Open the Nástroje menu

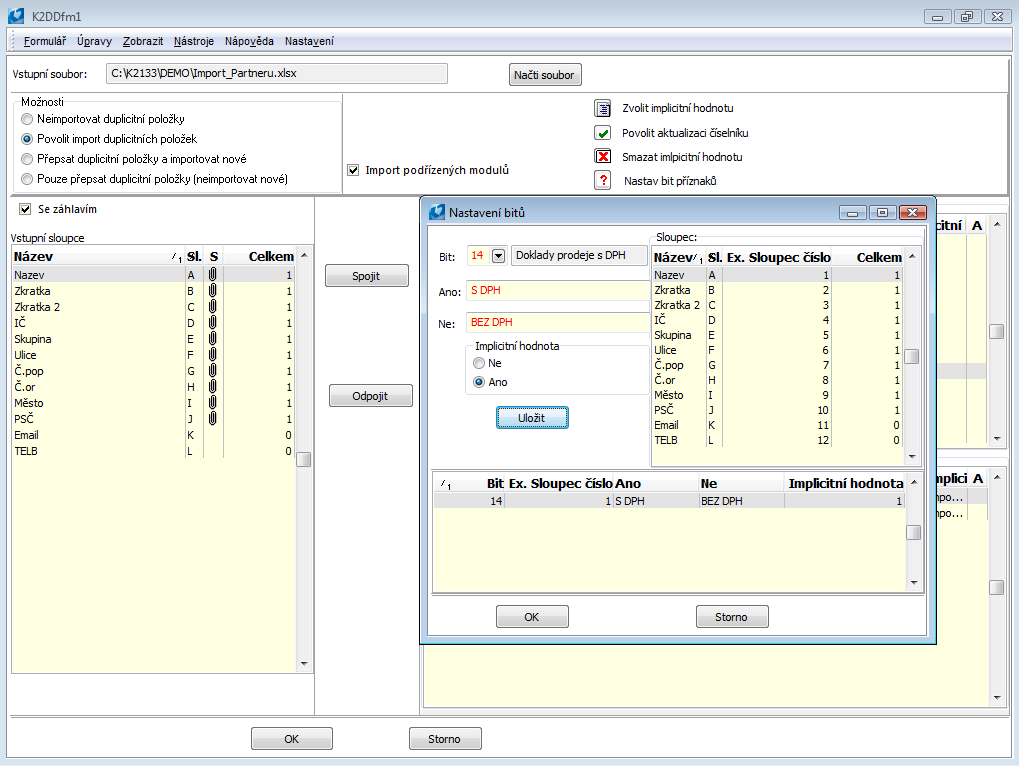point(194,41)
